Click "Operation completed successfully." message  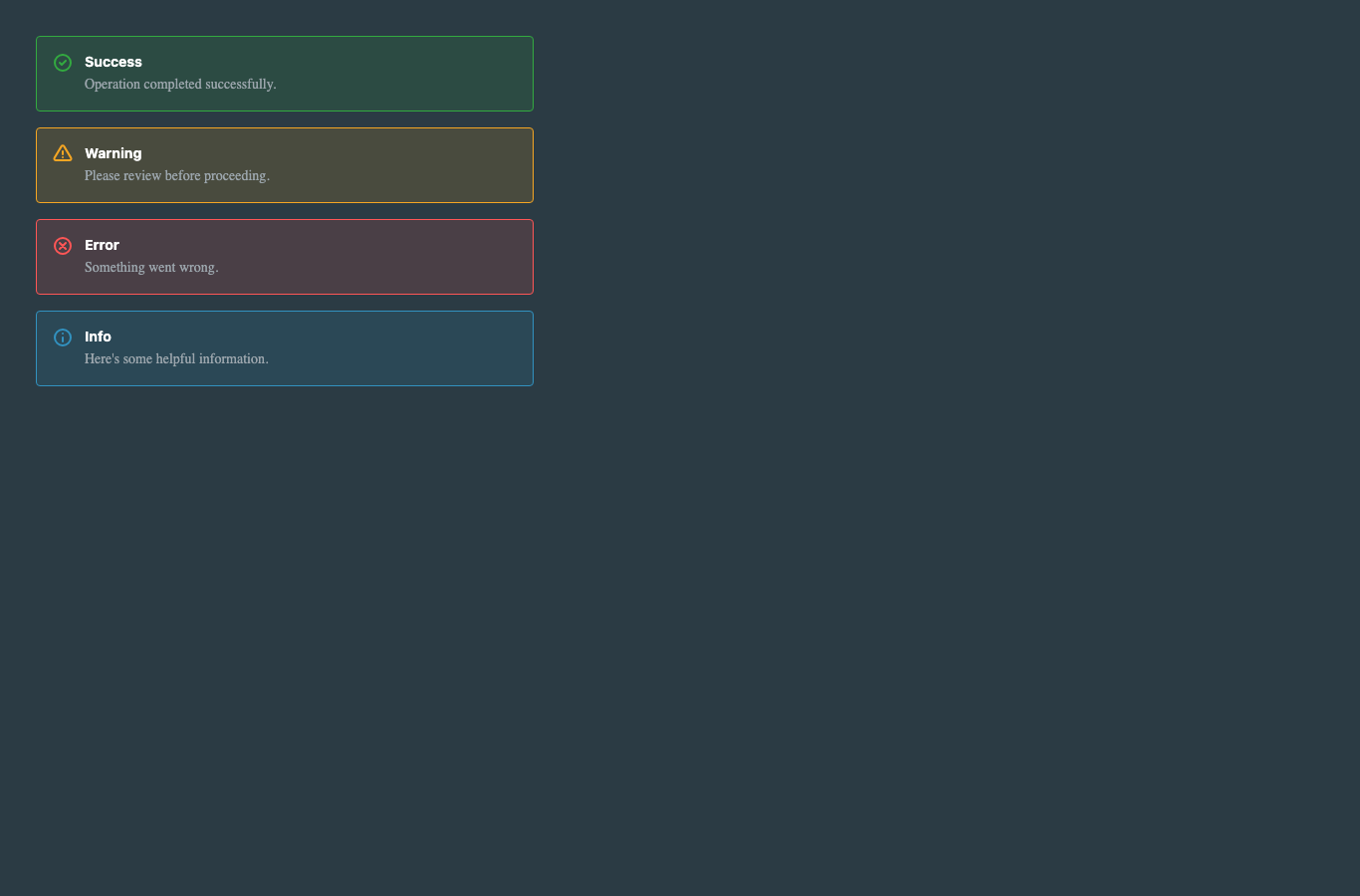click(x=180, y=85)
